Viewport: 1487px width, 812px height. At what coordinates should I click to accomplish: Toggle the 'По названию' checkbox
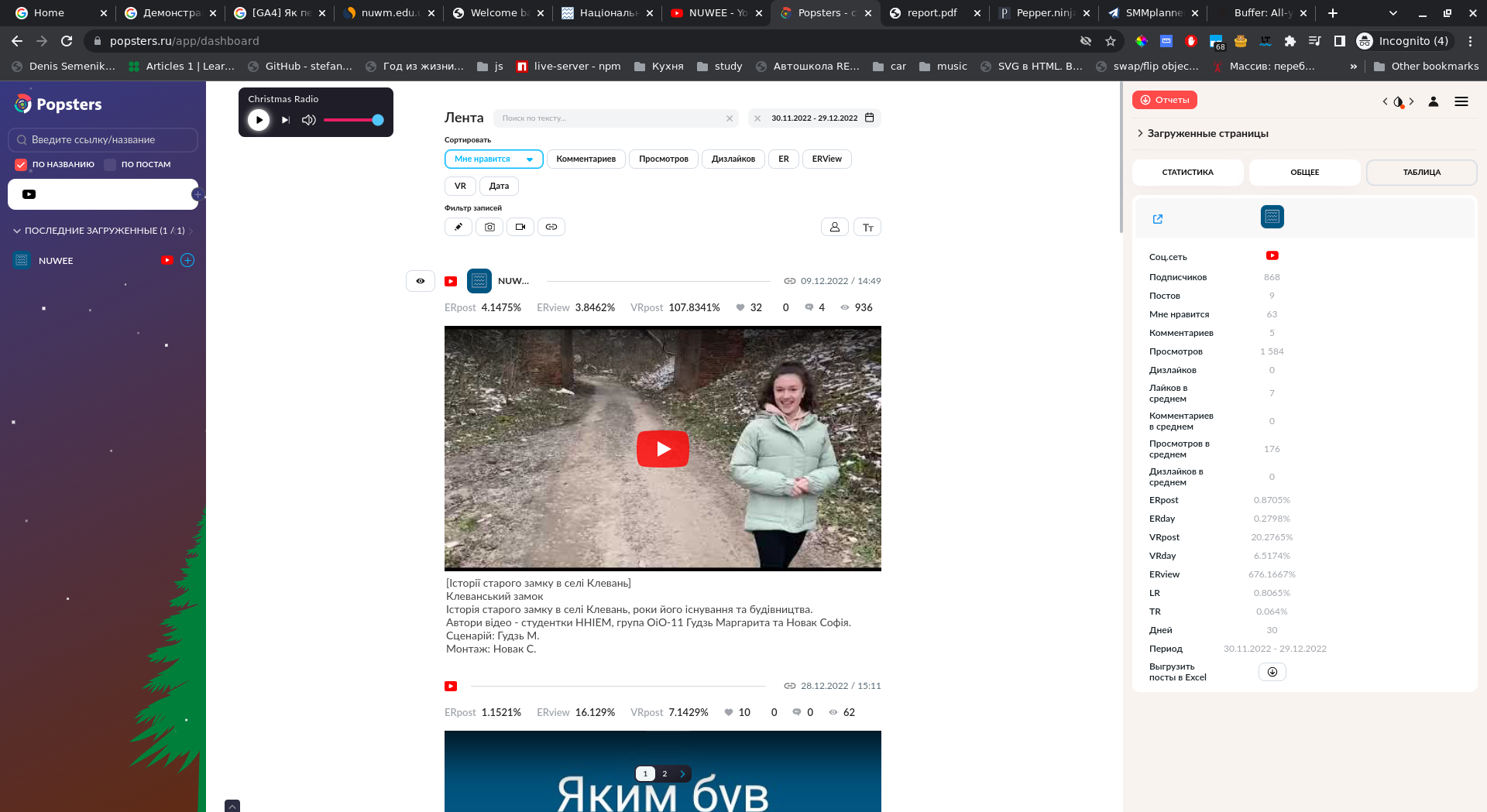[x=21, y=164]
